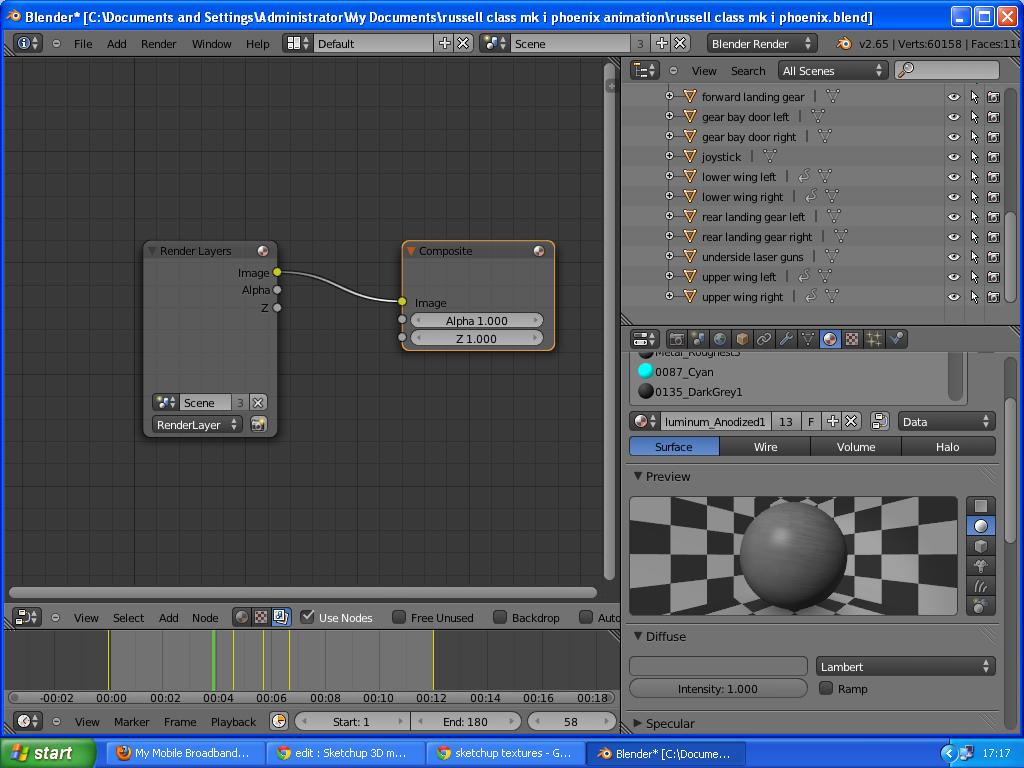The width and height of the screenshot is (1024, 768).
Task: Select the 0087_Cyan material slot
Action: (x=684, y=371)
